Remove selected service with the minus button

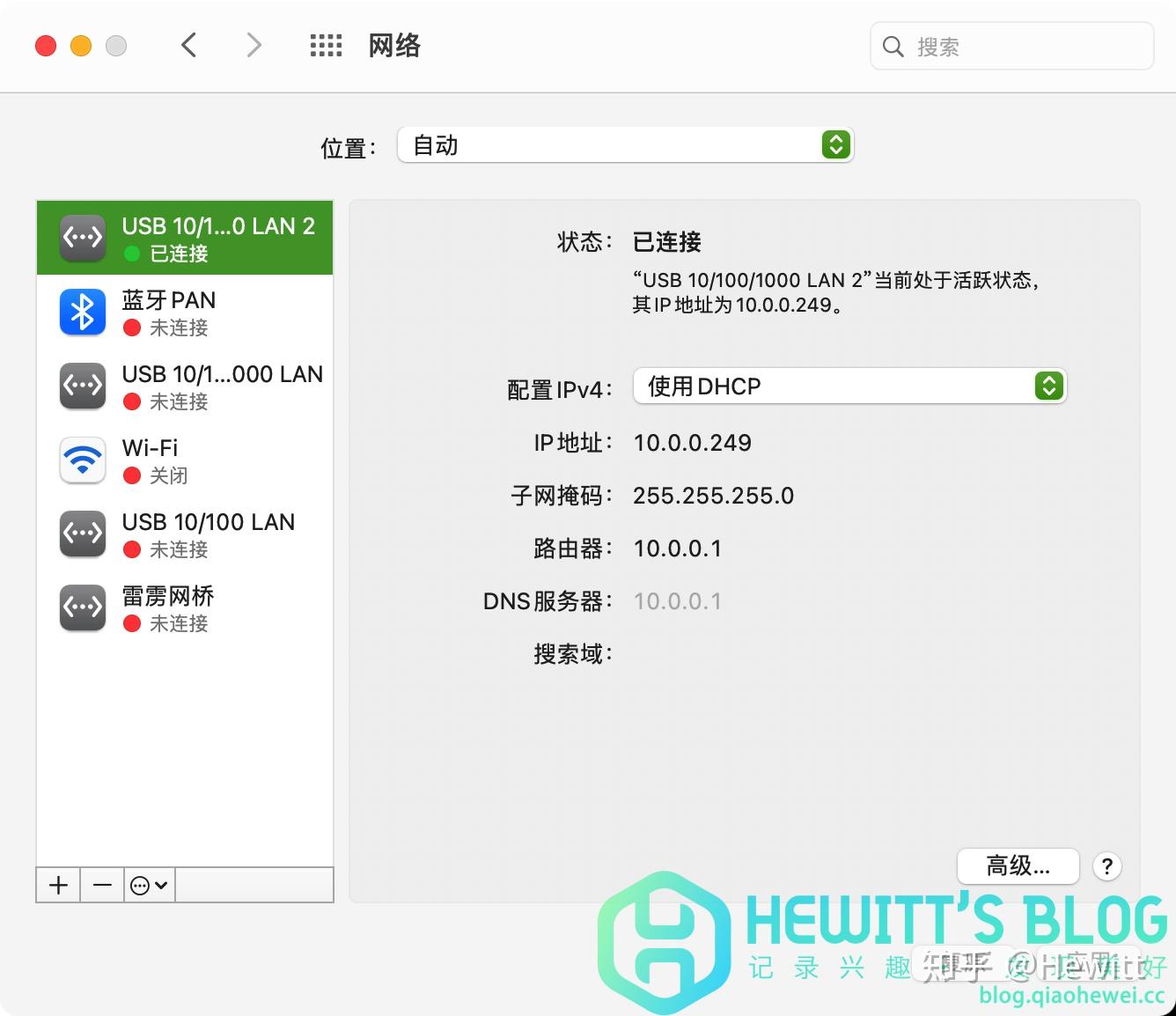coord(101,885)
